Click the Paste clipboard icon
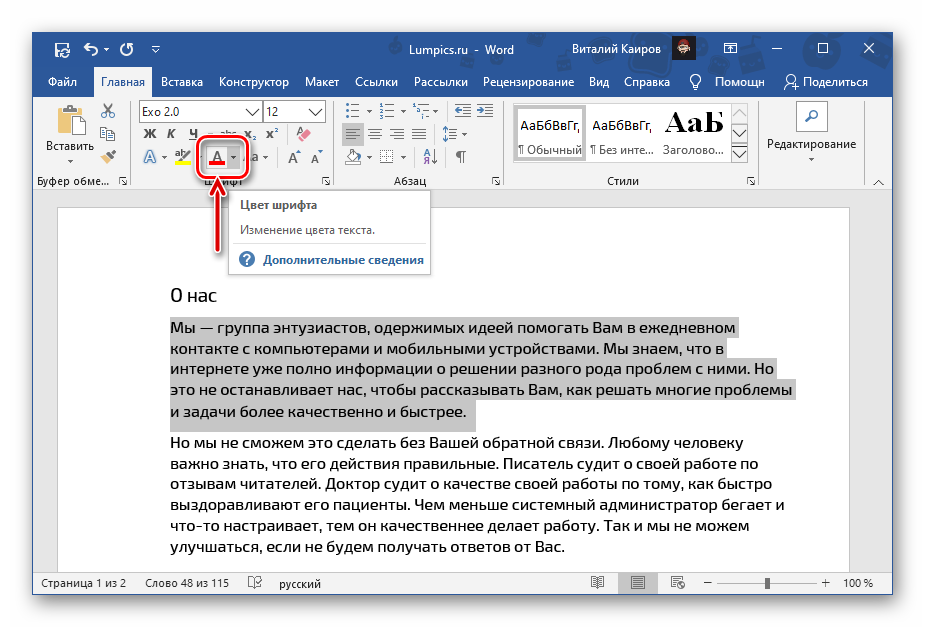Viewport: 925px width, 627px height. [x=71, y=121]
